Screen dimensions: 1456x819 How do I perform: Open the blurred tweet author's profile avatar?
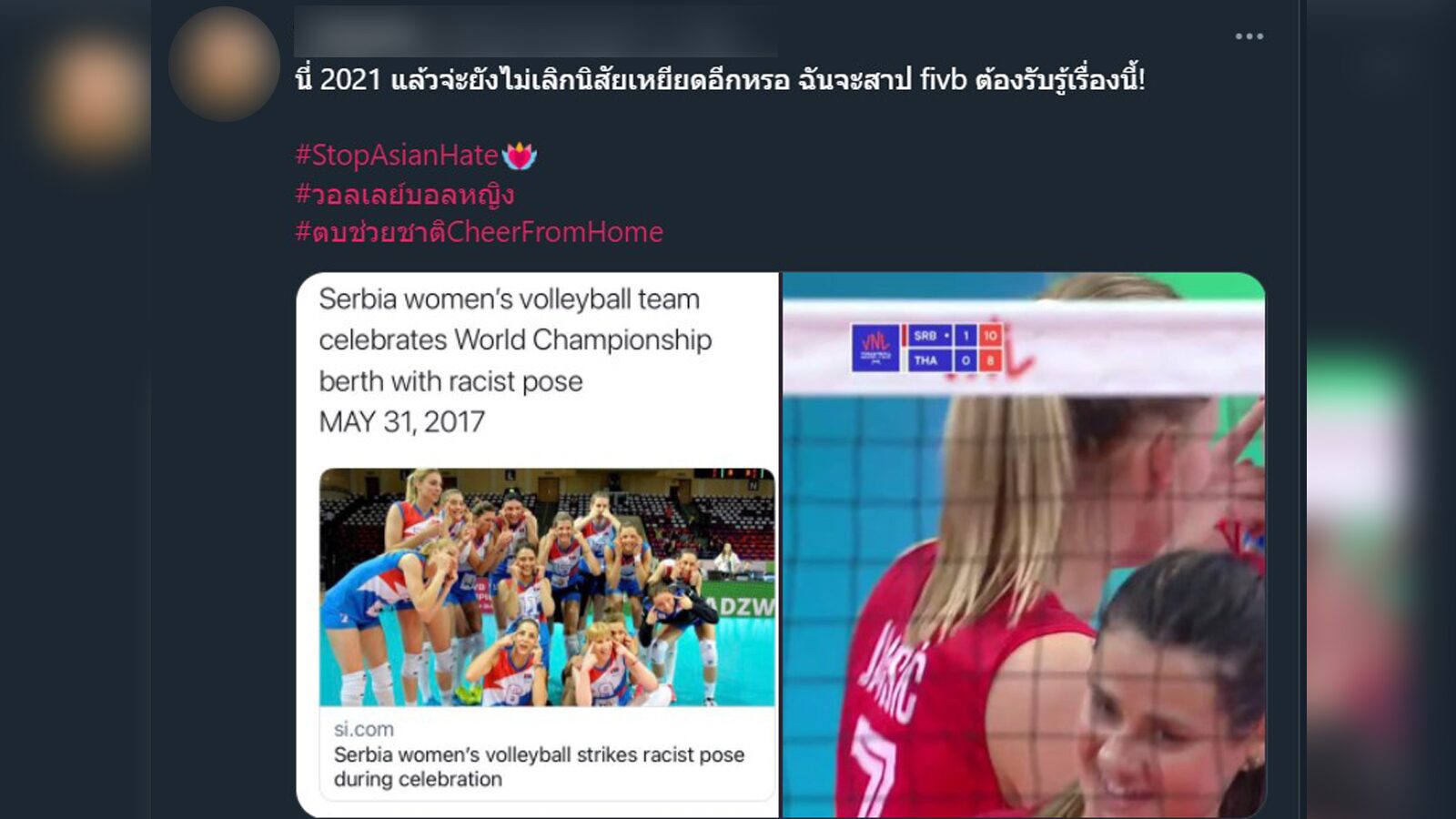coord(224,64)
